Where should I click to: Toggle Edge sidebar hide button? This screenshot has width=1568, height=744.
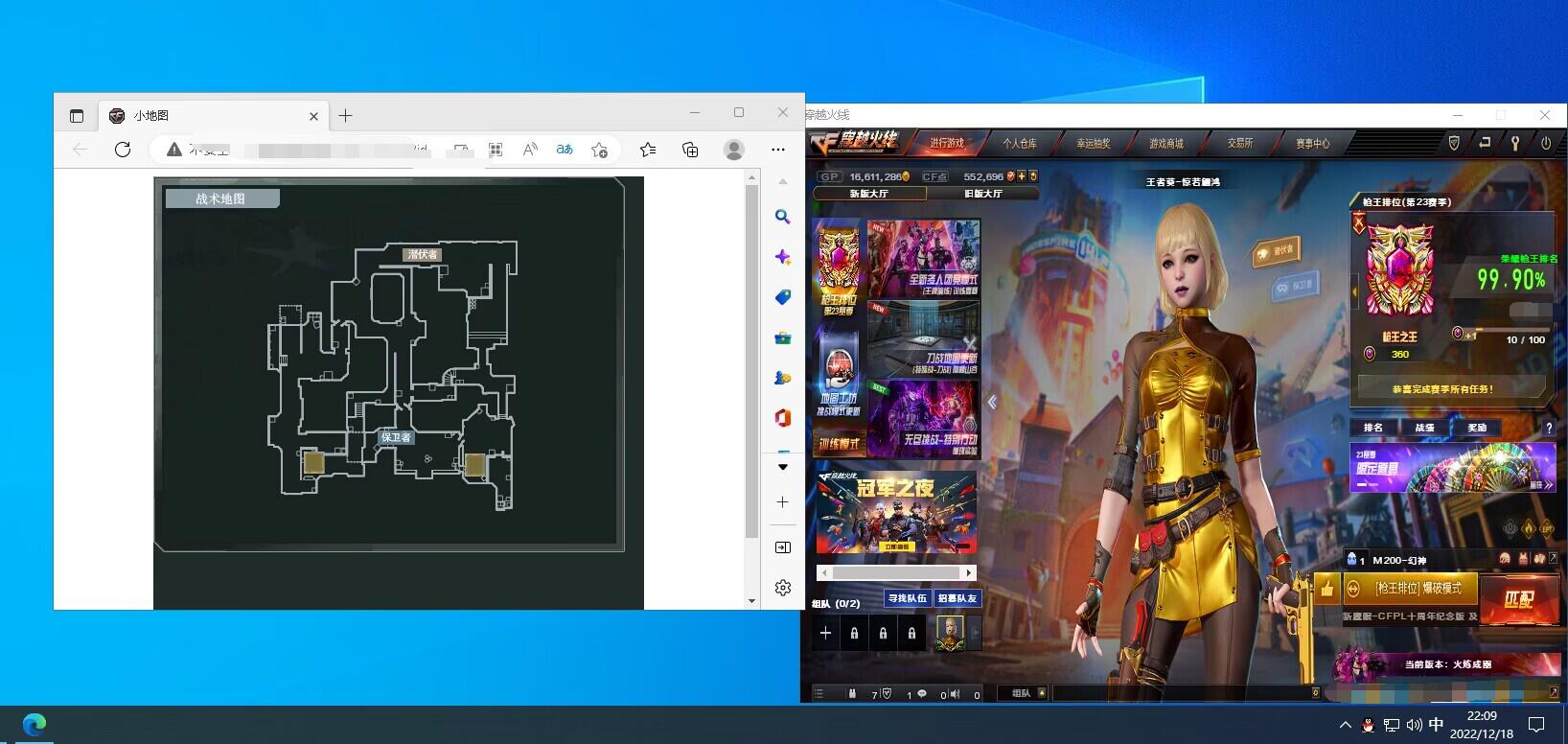[x=783, y=547]
